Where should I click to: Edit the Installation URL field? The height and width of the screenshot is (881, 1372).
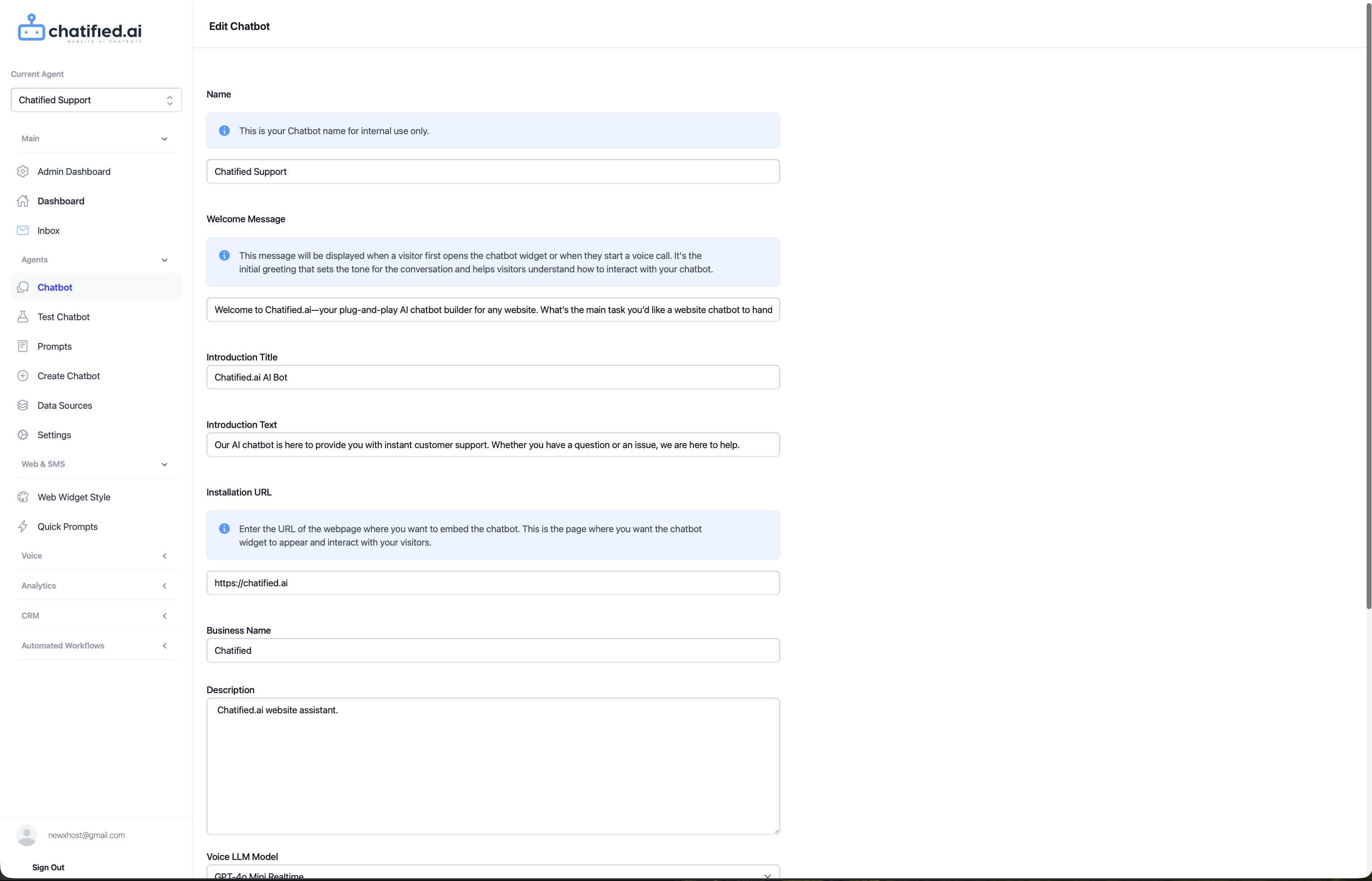(x=492, y=582)
